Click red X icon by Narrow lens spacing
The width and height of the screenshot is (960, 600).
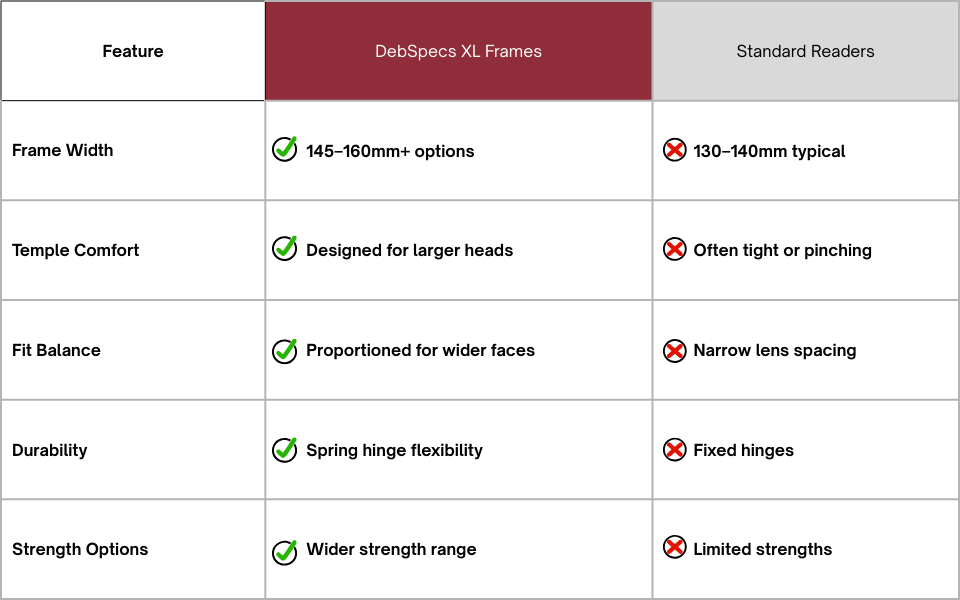click(675, 350)
